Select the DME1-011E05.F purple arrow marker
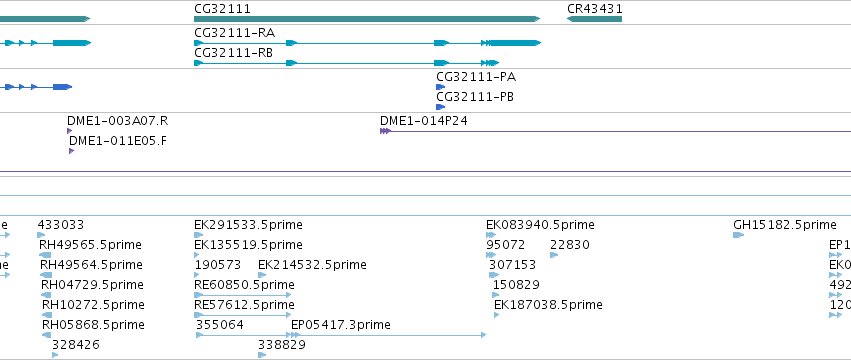 (x=72, y=151)
